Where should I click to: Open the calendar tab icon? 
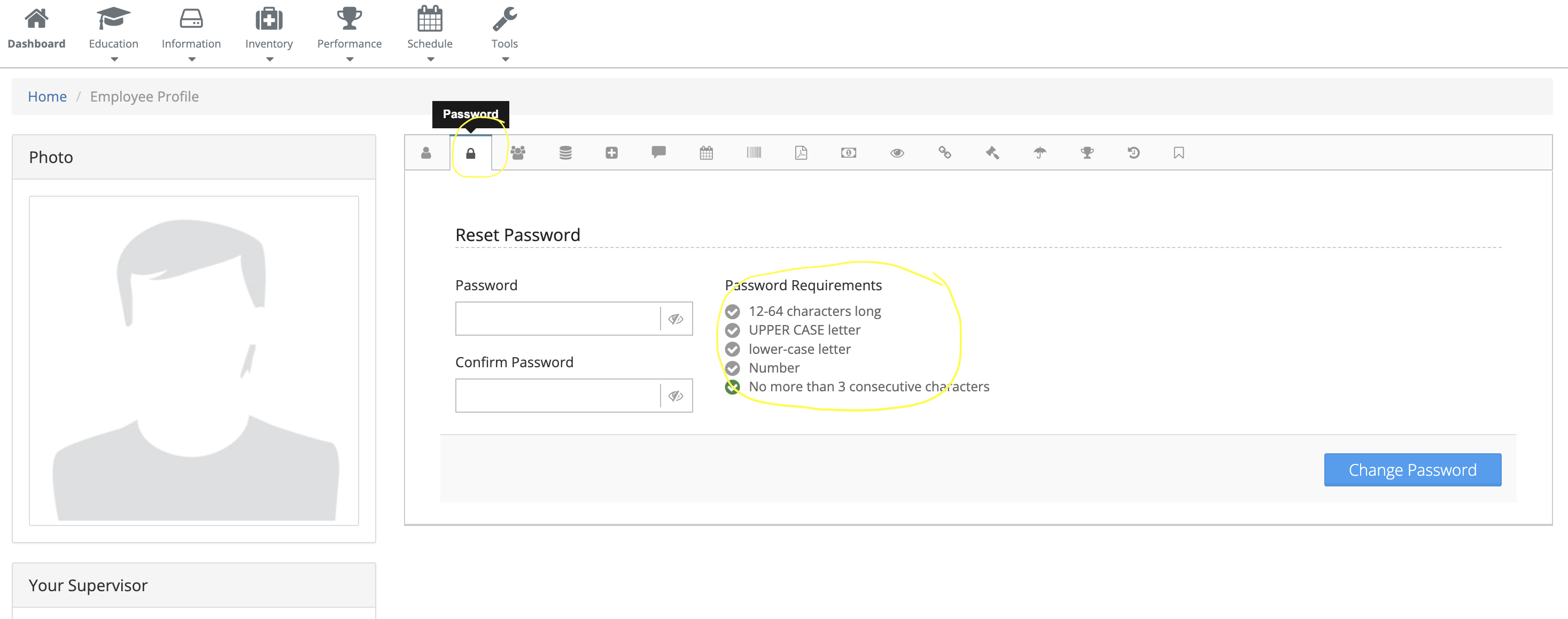[705, 153]
